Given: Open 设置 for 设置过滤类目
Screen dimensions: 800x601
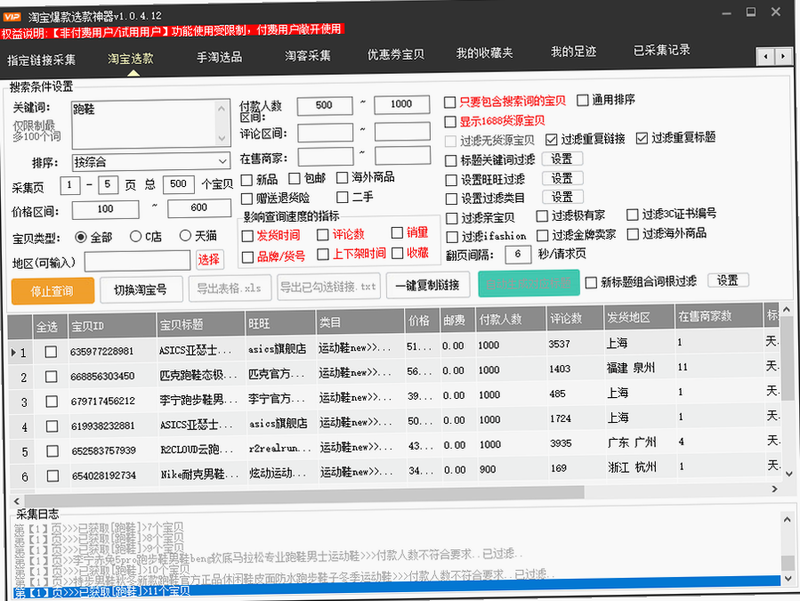Looking at the screenshot, I should click(562, 197).
